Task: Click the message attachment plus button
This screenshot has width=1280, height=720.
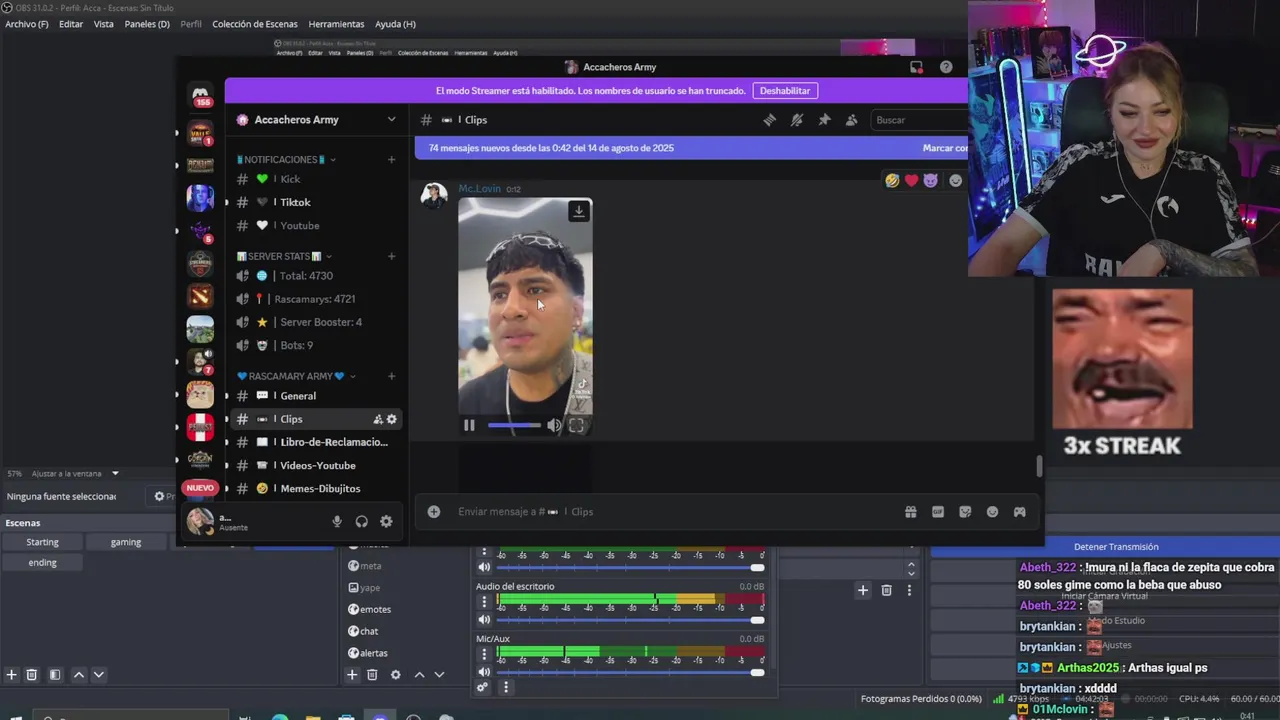Action: point(434,511)
